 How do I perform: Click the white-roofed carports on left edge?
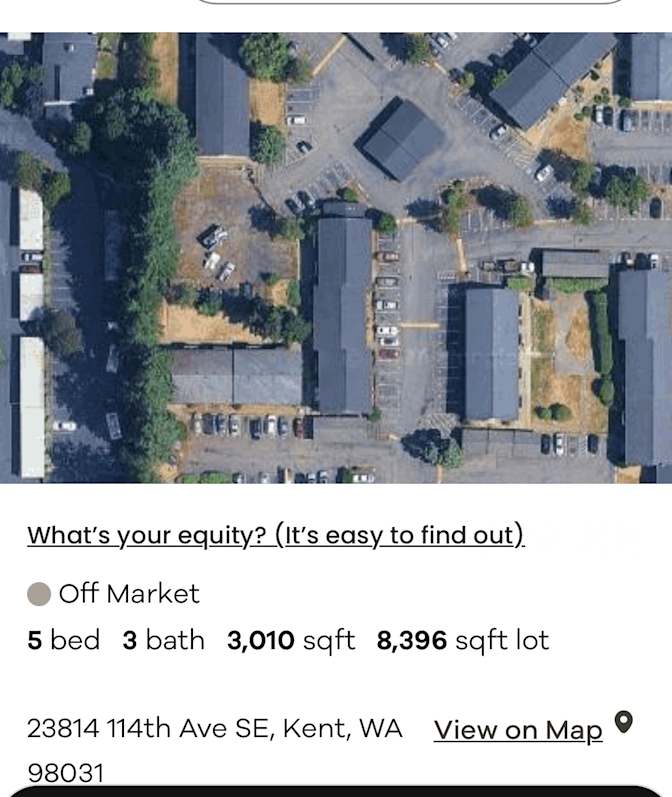(x=32, y=333)
